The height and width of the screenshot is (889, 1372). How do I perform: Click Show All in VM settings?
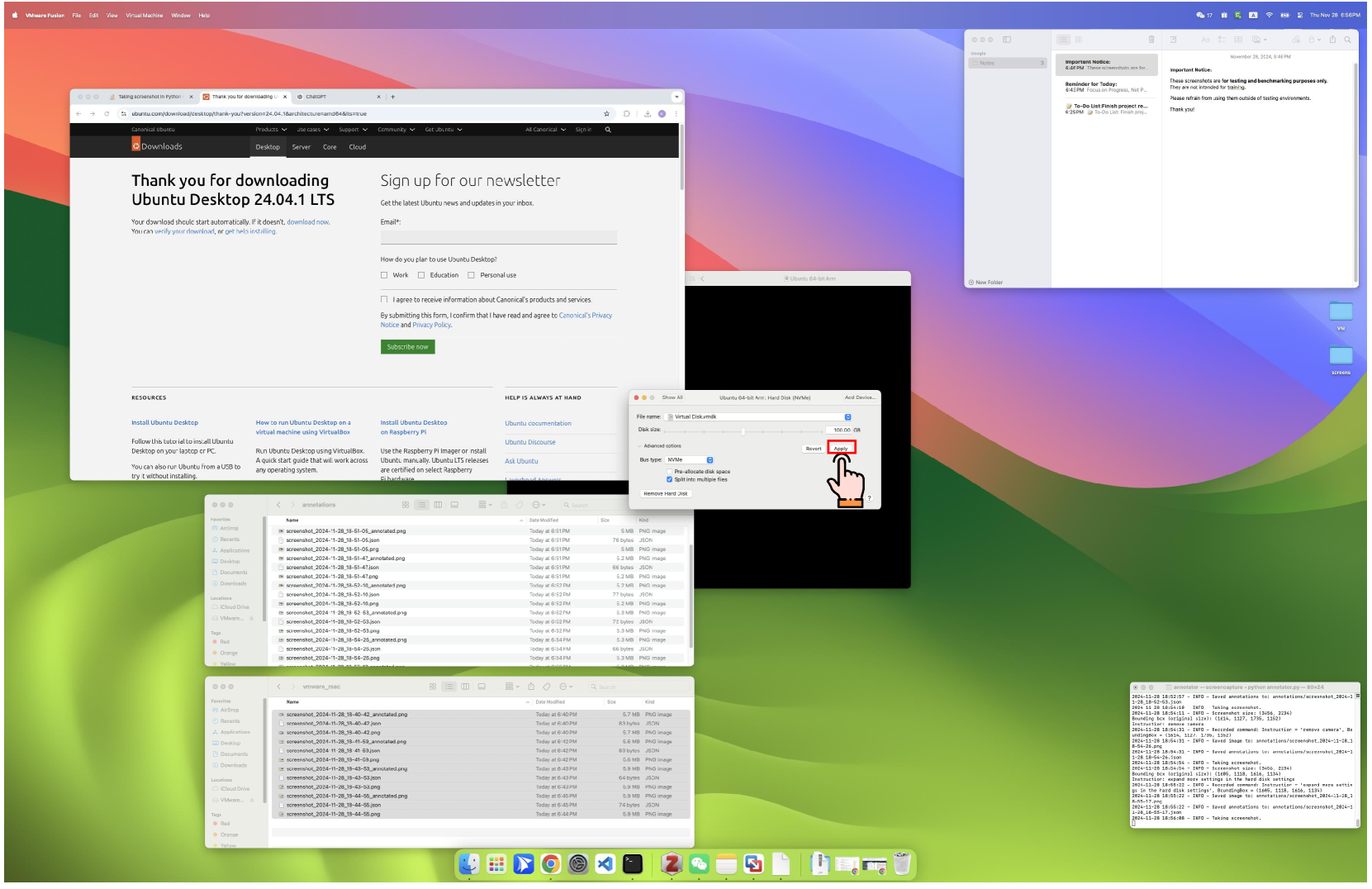pos(672,397)
